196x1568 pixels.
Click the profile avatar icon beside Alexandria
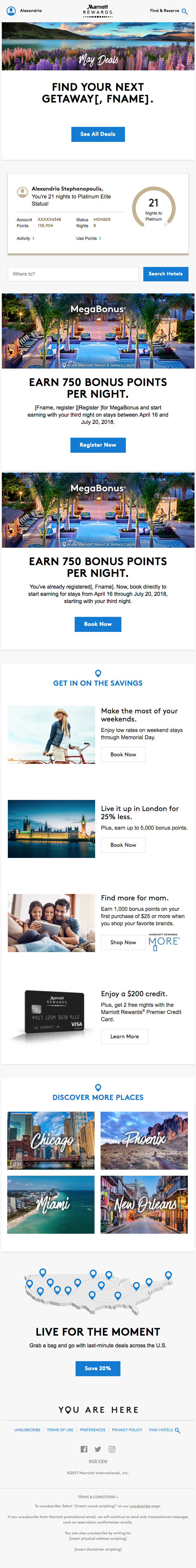(x=11, y=11)
